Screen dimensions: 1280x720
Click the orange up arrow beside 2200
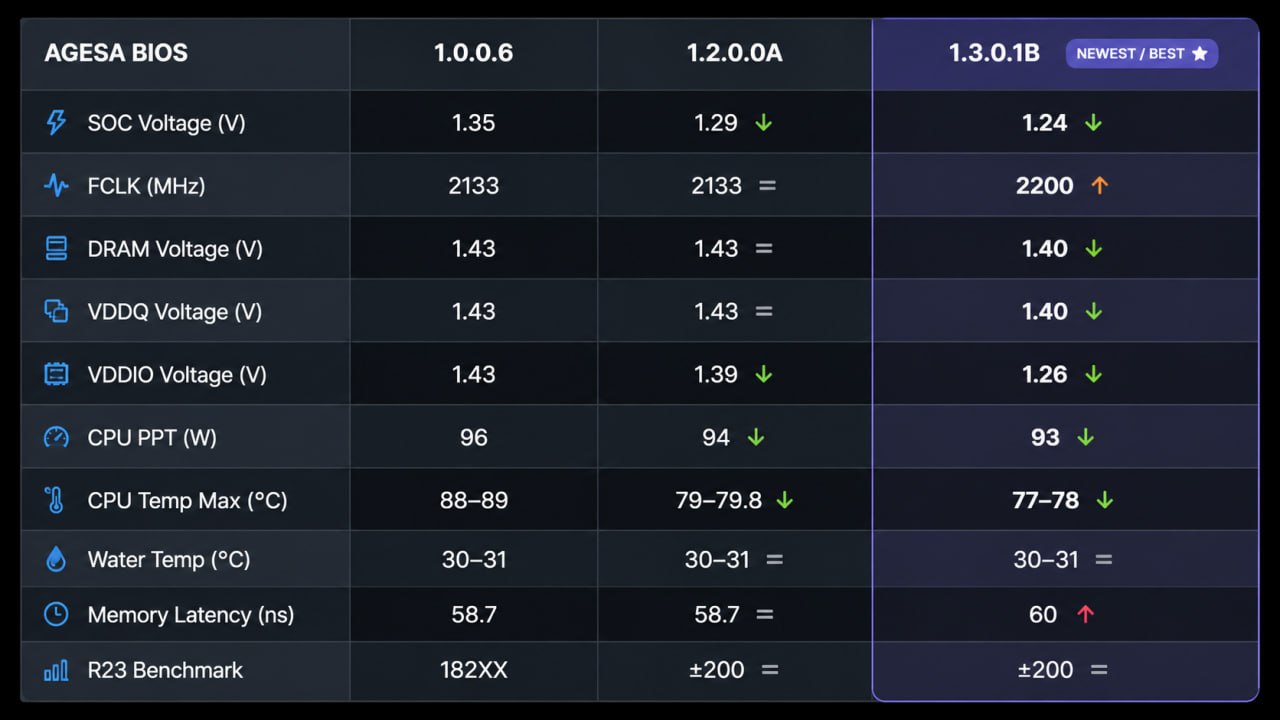pyautogui.click(x=1100, y=185)
